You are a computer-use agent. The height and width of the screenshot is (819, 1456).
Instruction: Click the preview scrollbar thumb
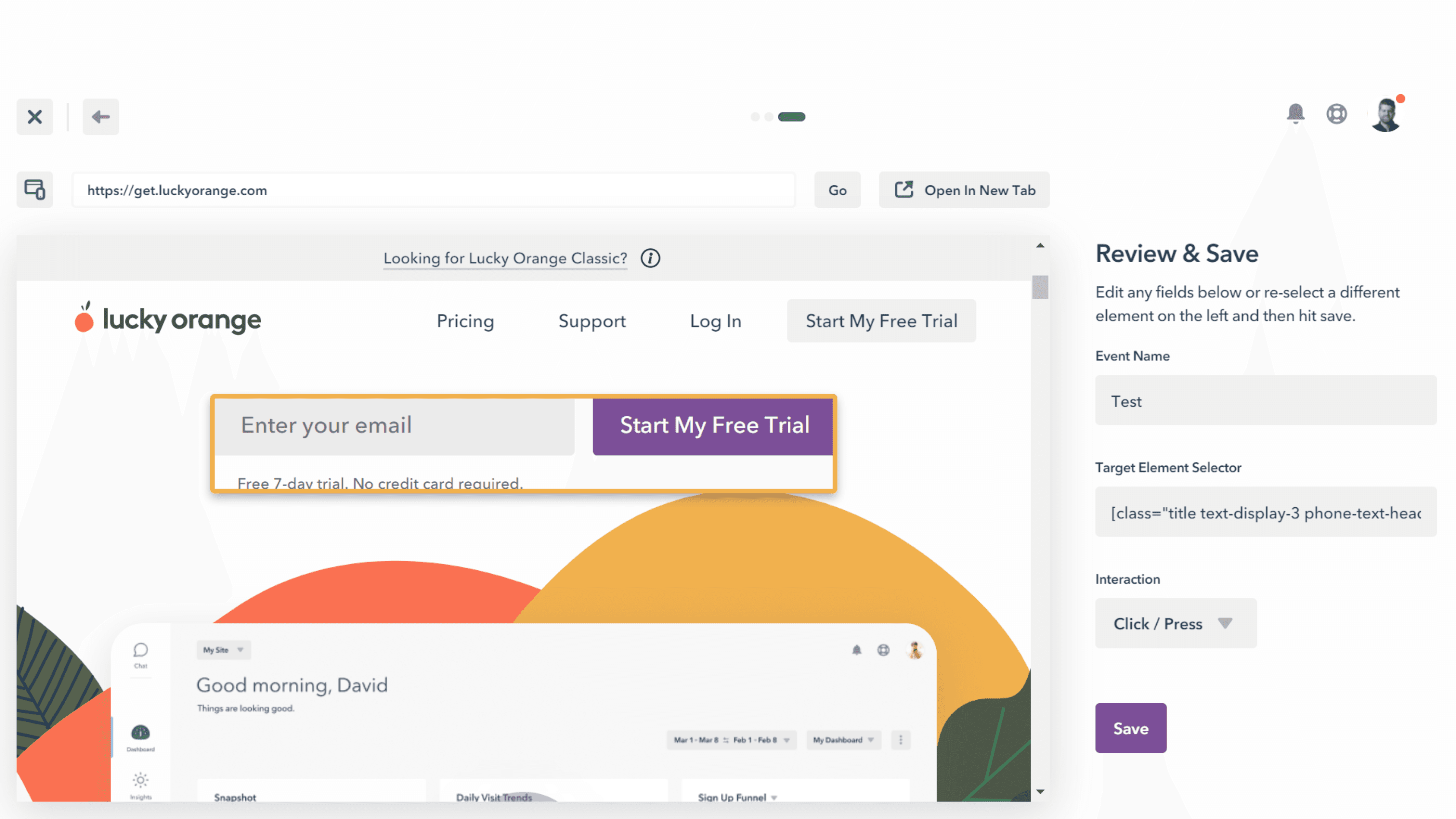click(1040, 287)
